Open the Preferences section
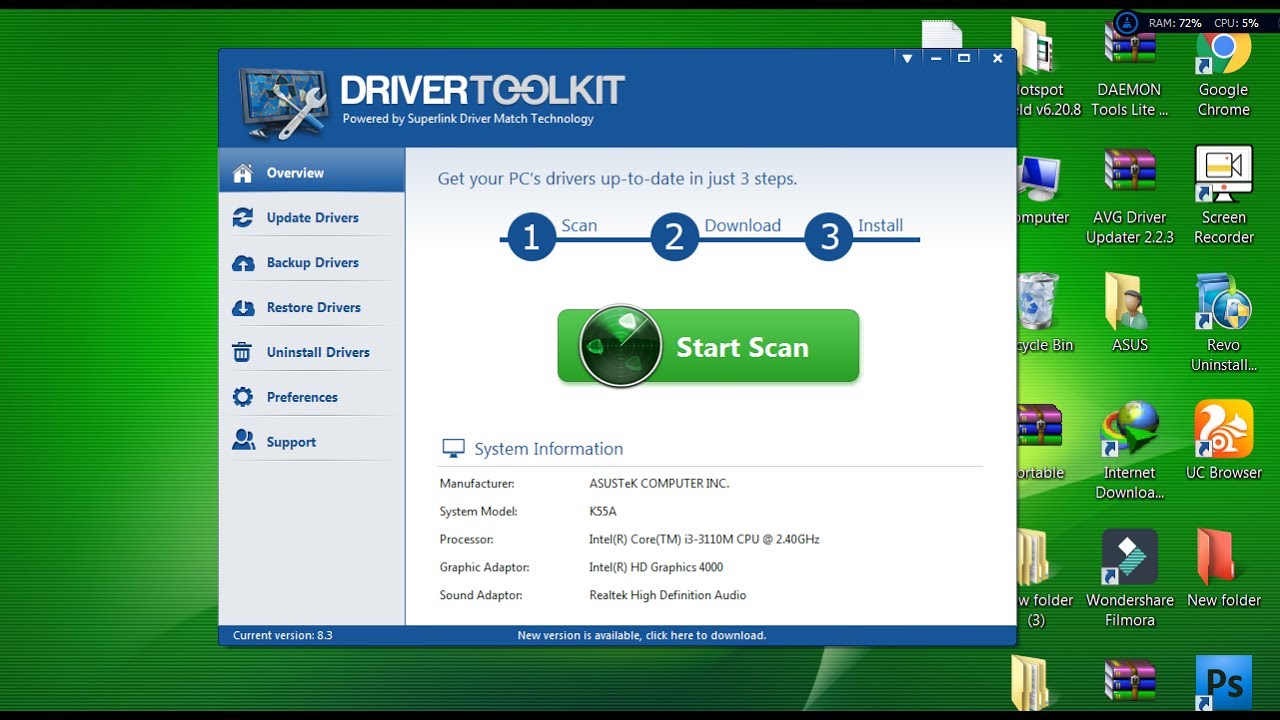This screenshot has width=1280, height=720. 312,397
